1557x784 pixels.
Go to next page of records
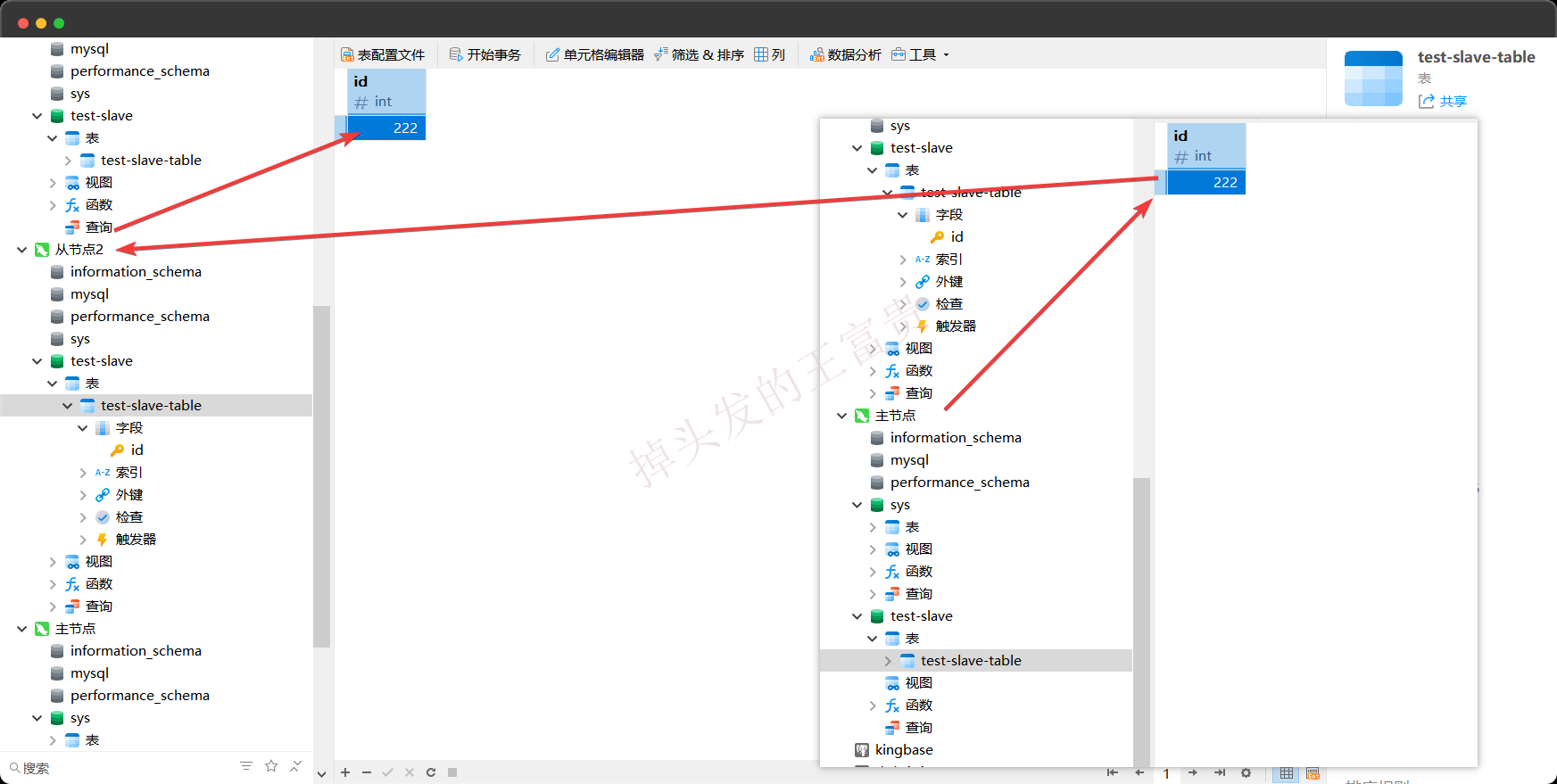point(1193,772)
